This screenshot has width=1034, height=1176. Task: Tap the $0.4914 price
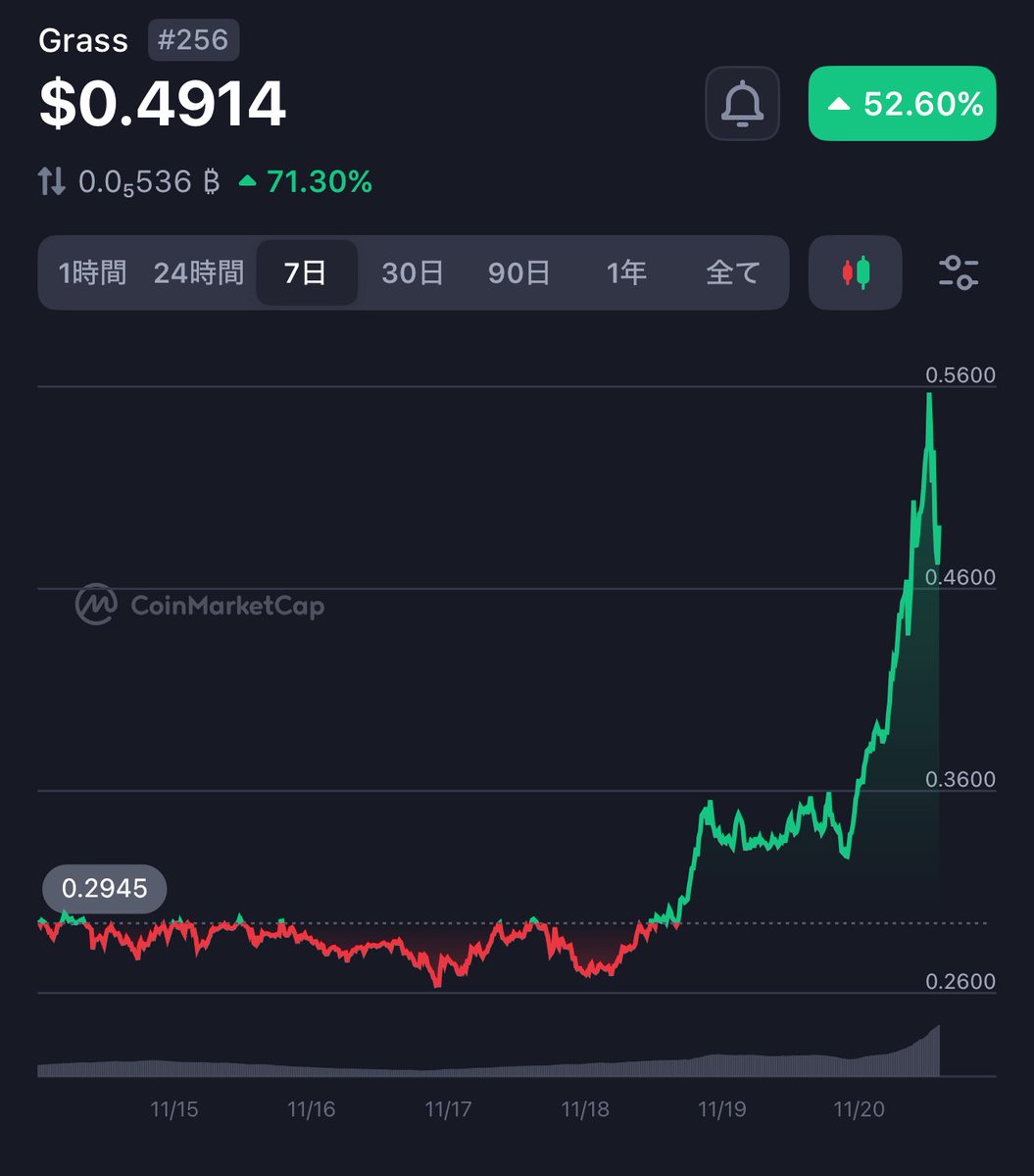click(163, 104)
